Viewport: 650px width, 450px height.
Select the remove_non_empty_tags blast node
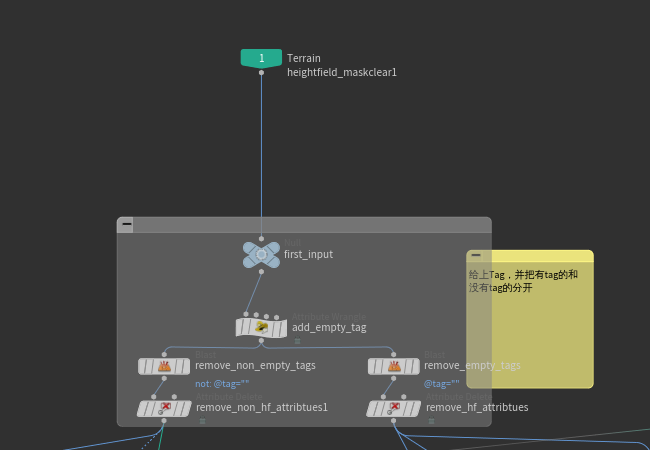tap(164, 366)
